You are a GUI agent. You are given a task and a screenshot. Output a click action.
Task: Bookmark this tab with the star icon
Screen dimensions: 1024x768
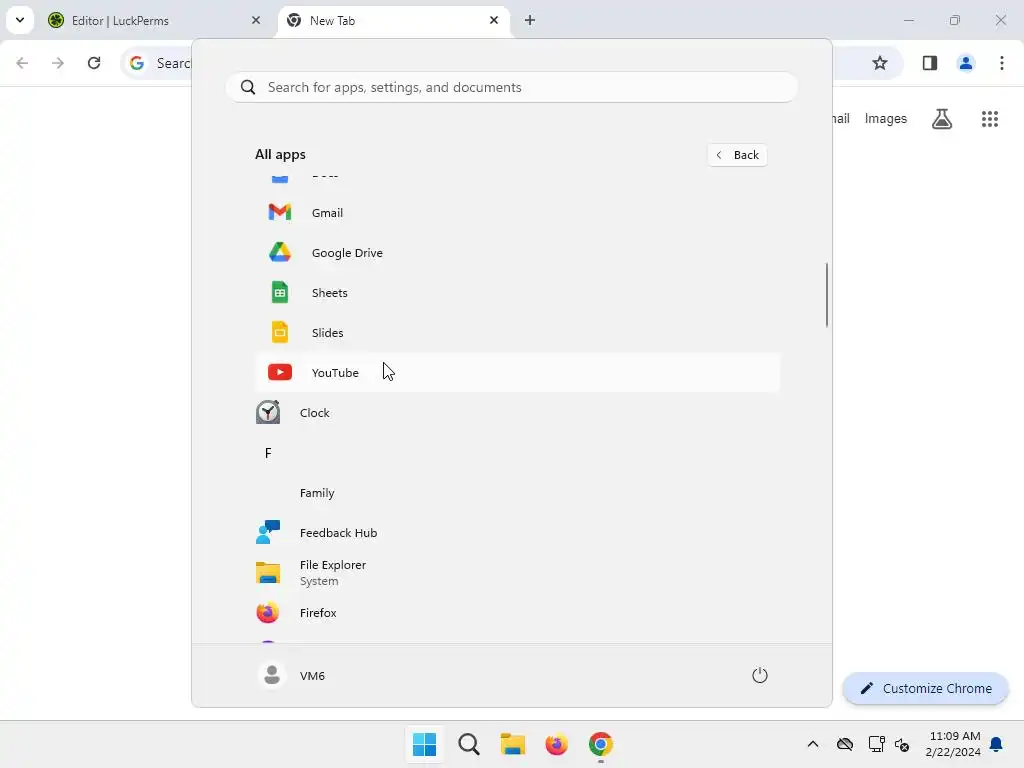[880, 63]
